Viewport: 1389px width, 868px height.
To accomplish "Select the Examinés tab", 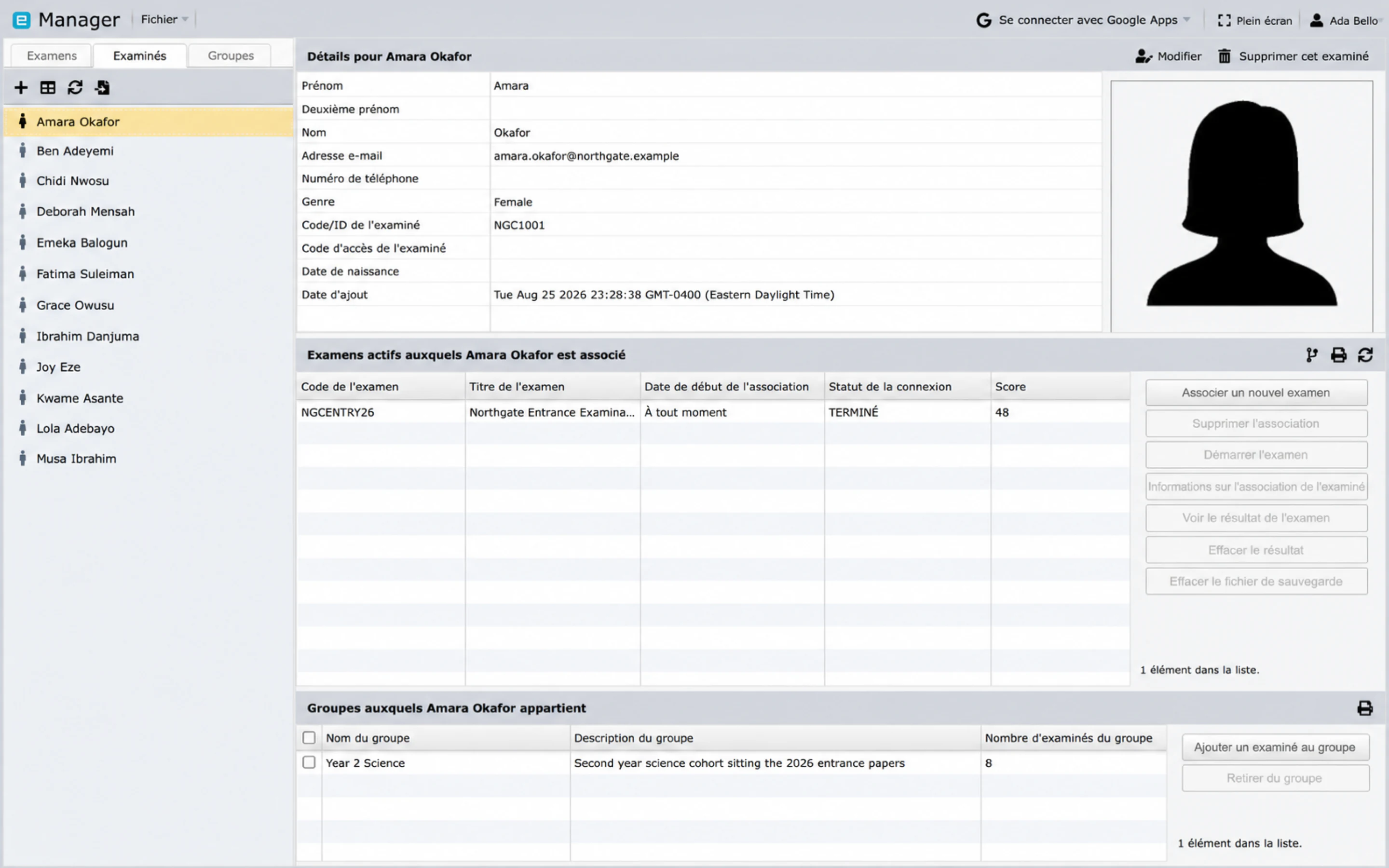I will pos(139,55).
